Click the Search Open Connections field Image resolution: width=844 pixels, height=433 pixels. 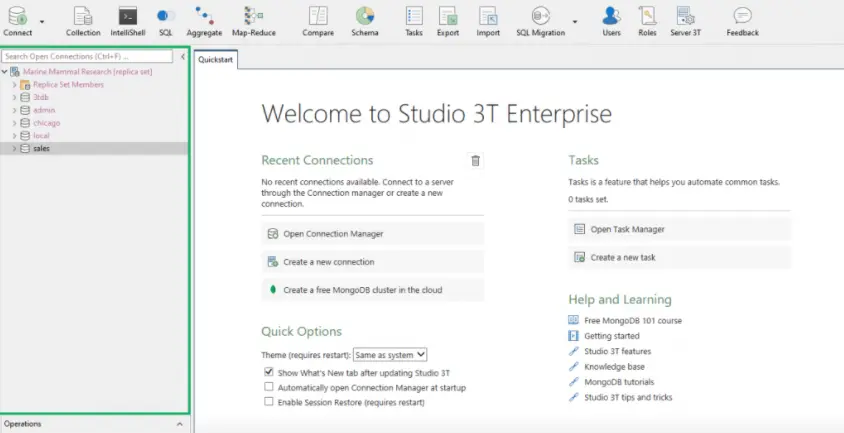(x=87, y=56)
